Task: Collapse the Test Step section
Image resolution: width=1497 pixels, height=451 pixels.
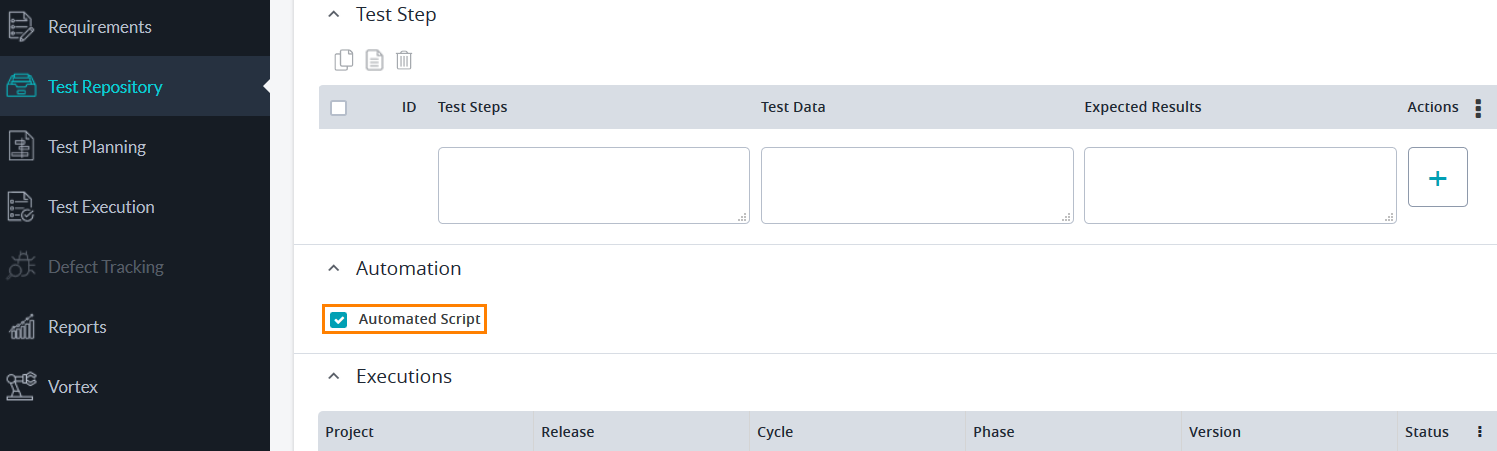Action: [x=334, y=15]
